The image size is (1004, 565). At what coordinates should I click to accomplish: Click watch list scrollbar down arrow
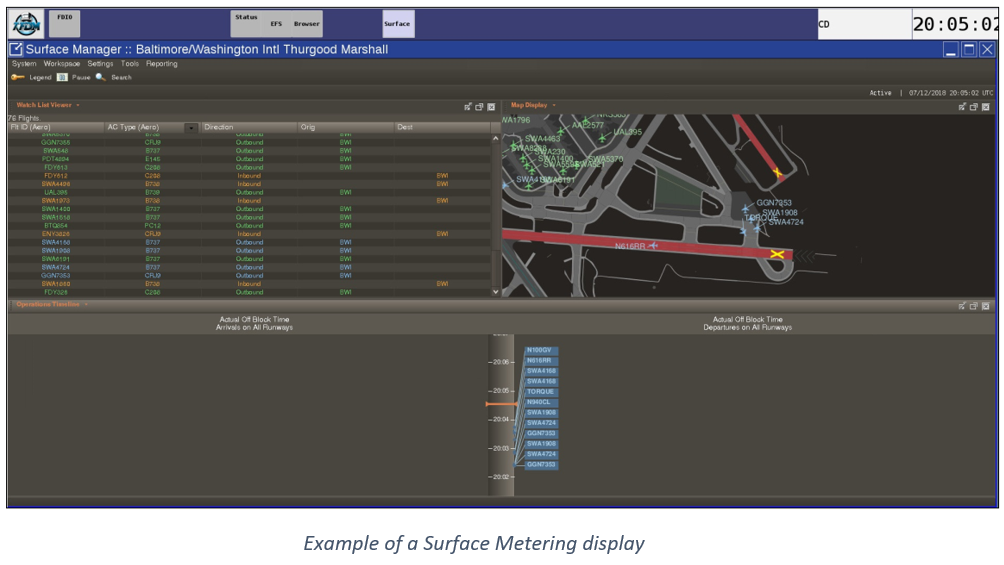(495, 291)
